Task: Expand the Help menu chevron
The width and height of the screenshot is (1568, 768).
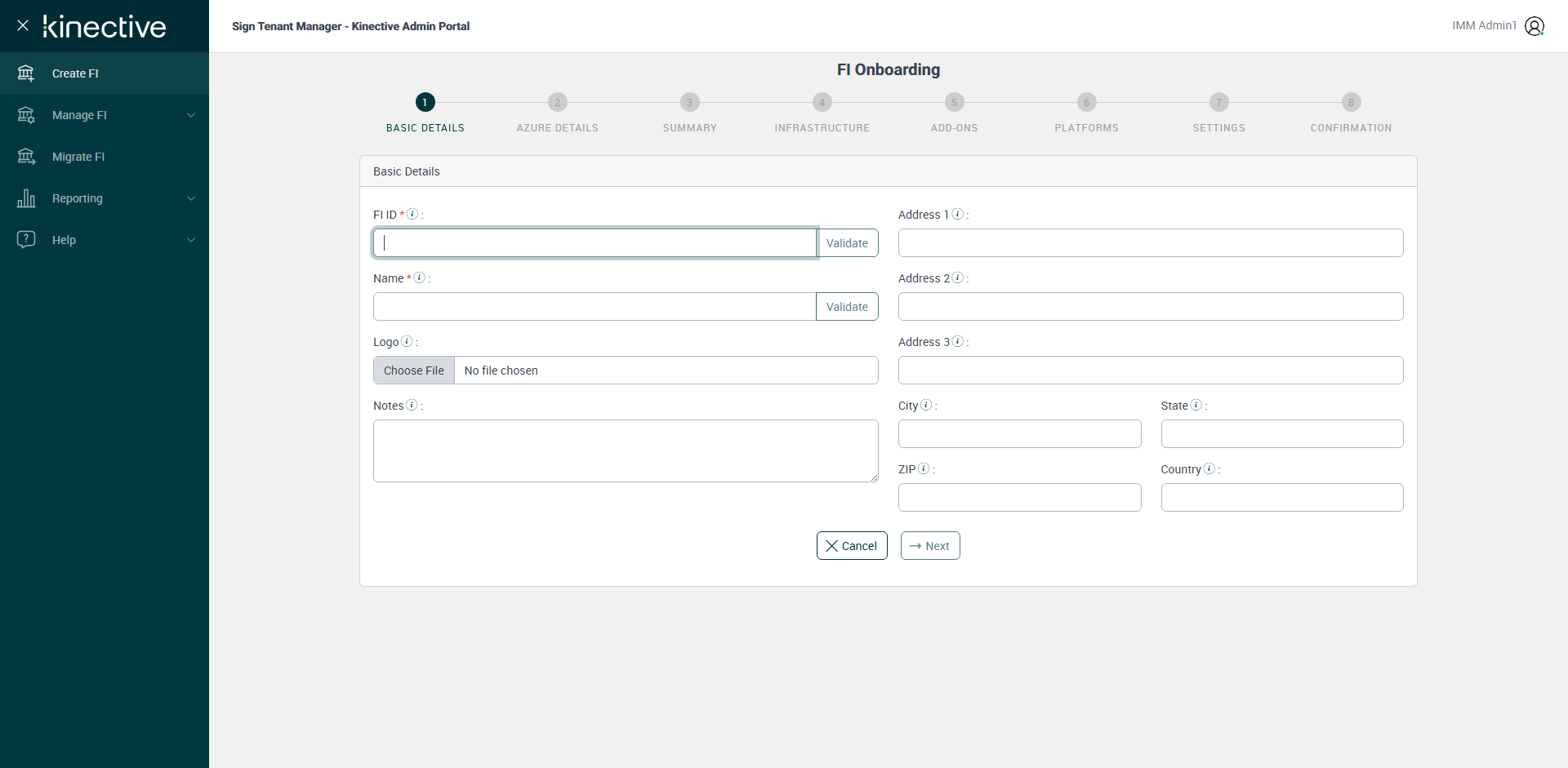Action: tap(191, 240)
